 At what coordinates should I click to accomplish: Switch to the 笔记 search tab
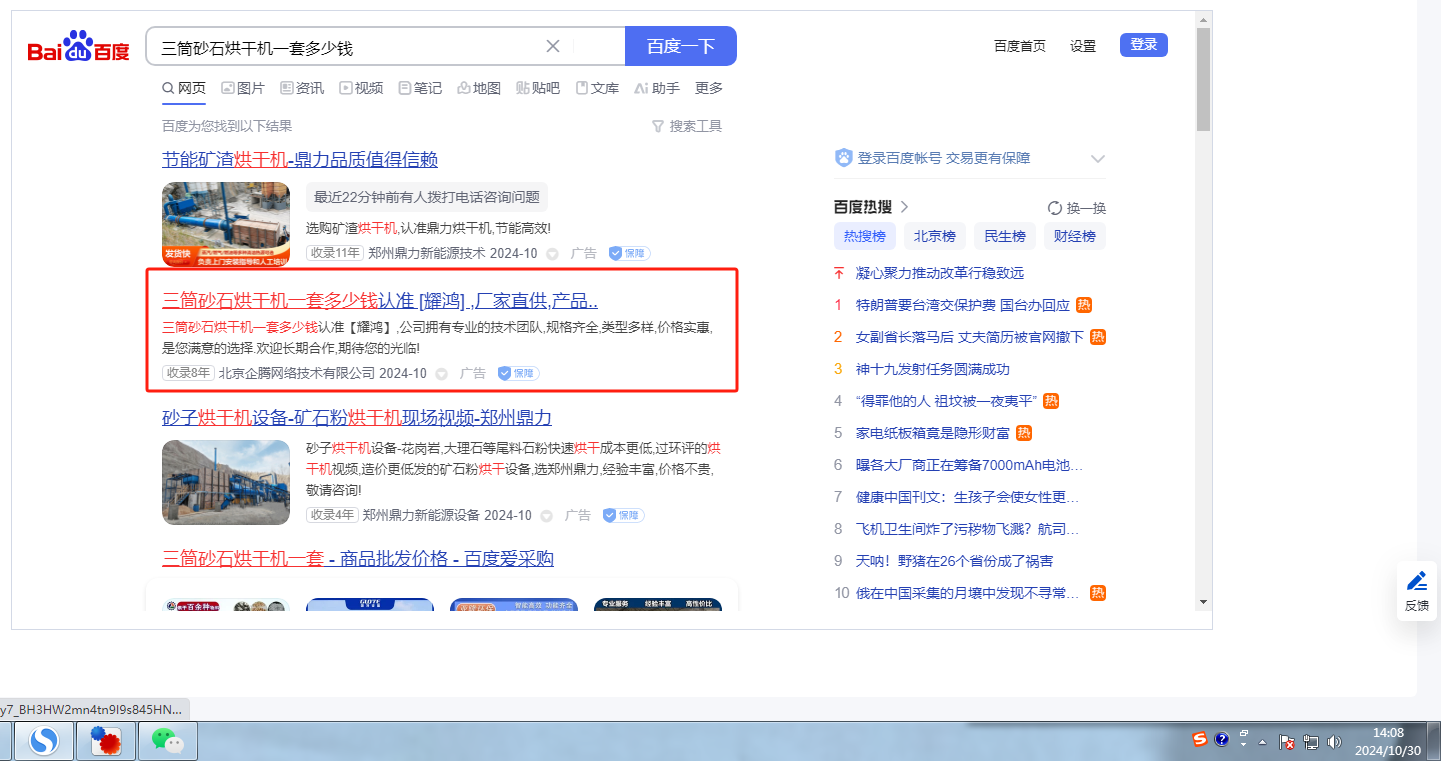click(x=420, y=88)
